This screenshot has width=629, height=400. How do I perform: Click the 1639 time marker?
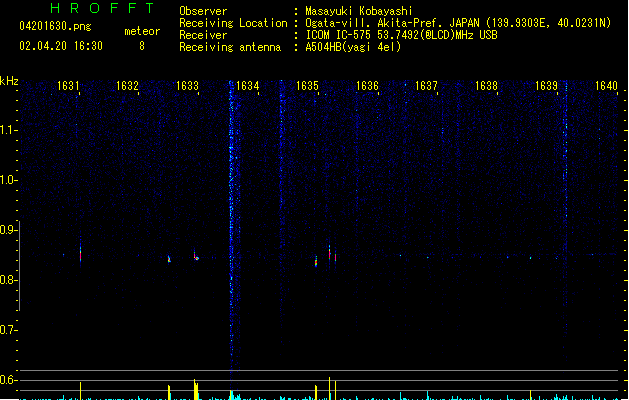546,86
